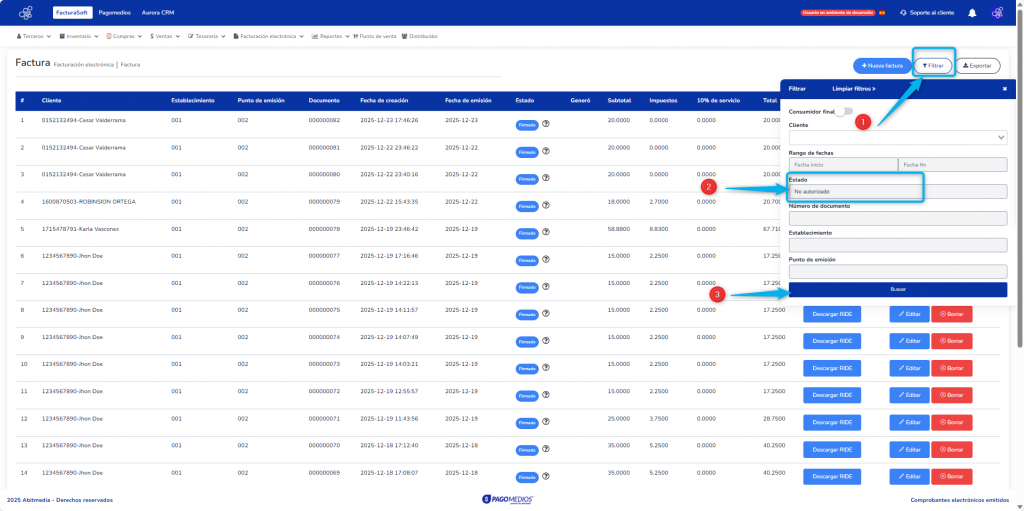1024x511 pixels.
Task: Click the notification bell icon
Action: click(971, 13)
